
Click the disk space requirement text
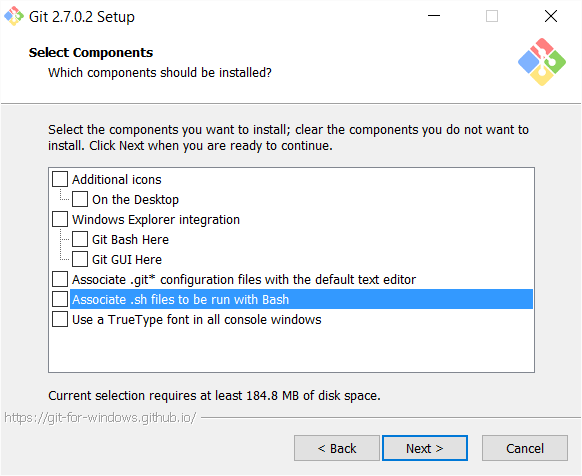click(214, 395)
